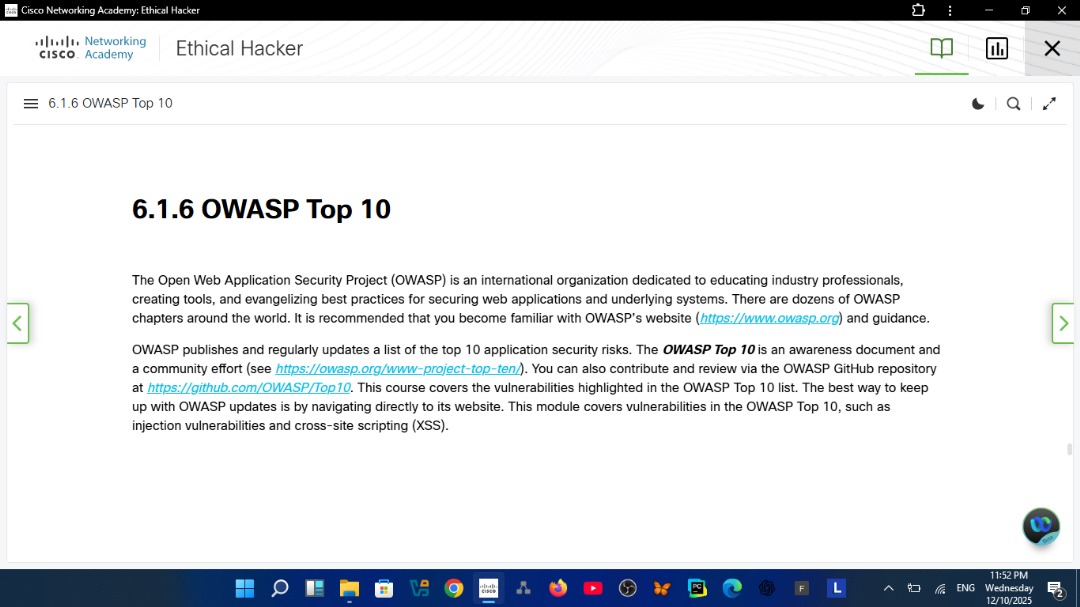
Task: Expand content to fullscreen with the arrows icon
Action: [1049, 104]
